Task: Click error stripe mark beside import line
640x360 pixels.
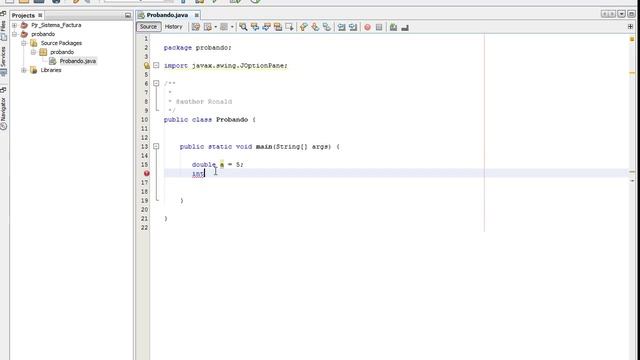Action: (x=632, y=73)
